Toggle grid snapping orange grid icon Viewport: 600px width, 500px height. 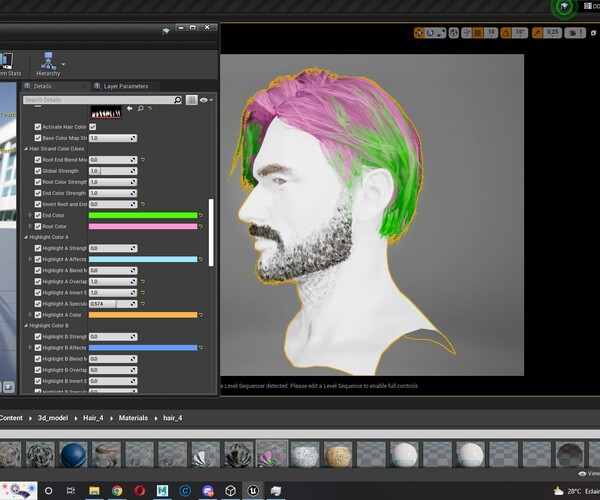[478, 33]
